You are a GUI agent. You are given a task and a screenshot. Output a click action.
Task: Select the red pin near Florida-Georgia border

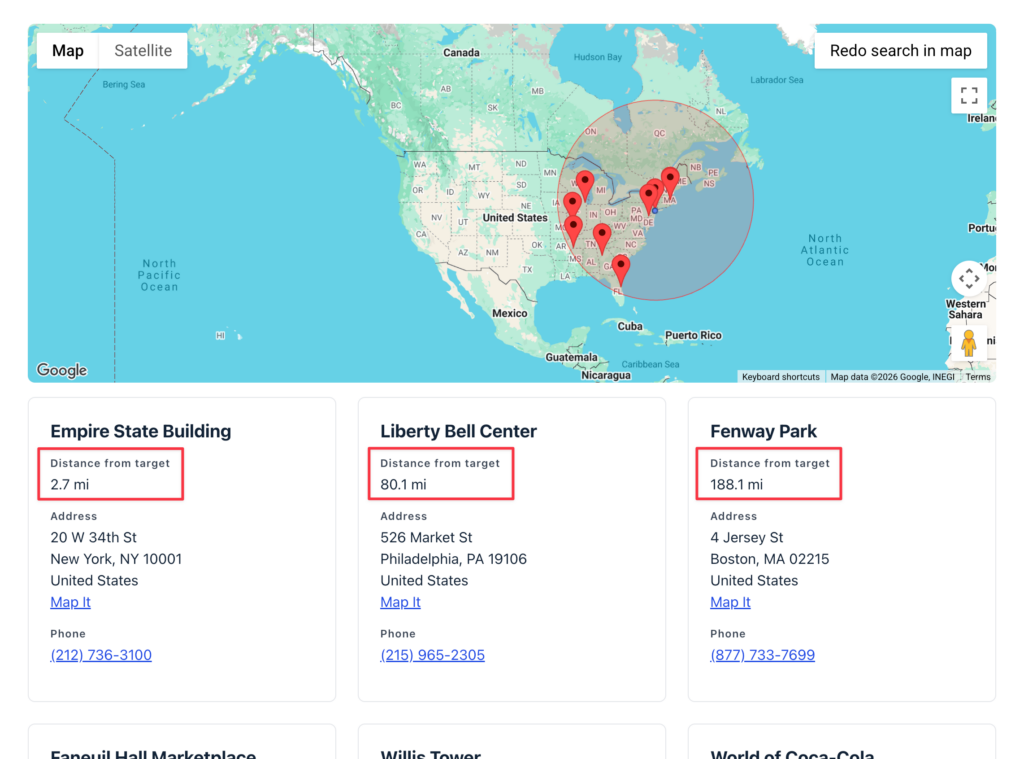(x=620, y=270)
